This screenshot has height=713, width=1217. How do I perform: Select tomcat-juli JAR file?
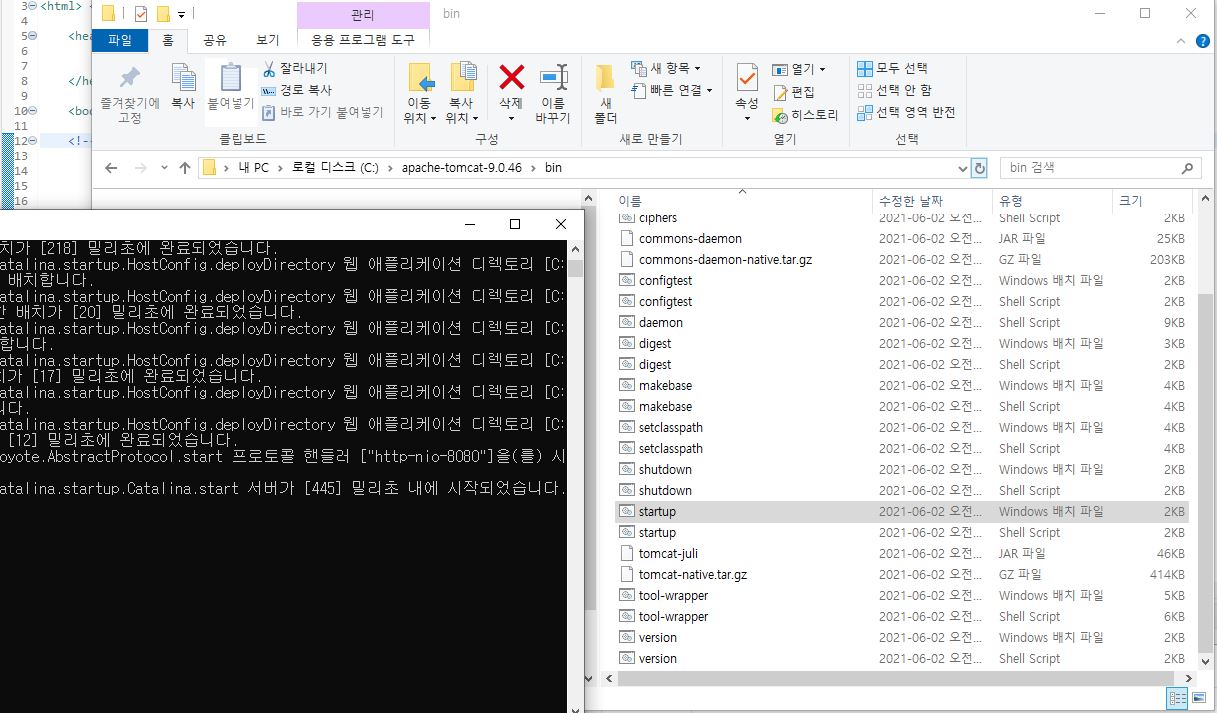click(900, 553)
